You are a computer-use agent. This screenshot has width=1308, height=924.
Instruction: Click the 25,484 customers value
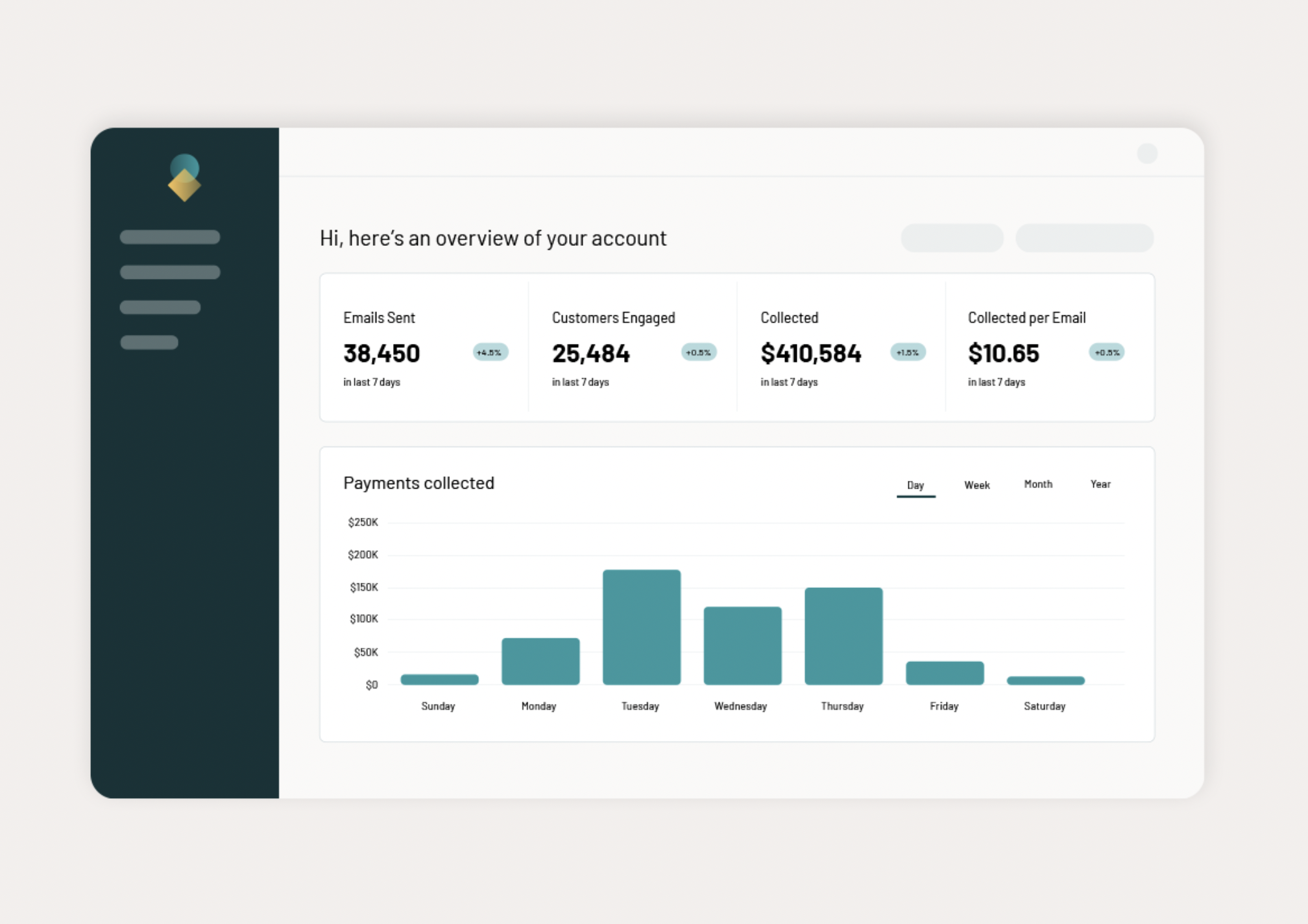pyautogui.click(x=590, y=354)
